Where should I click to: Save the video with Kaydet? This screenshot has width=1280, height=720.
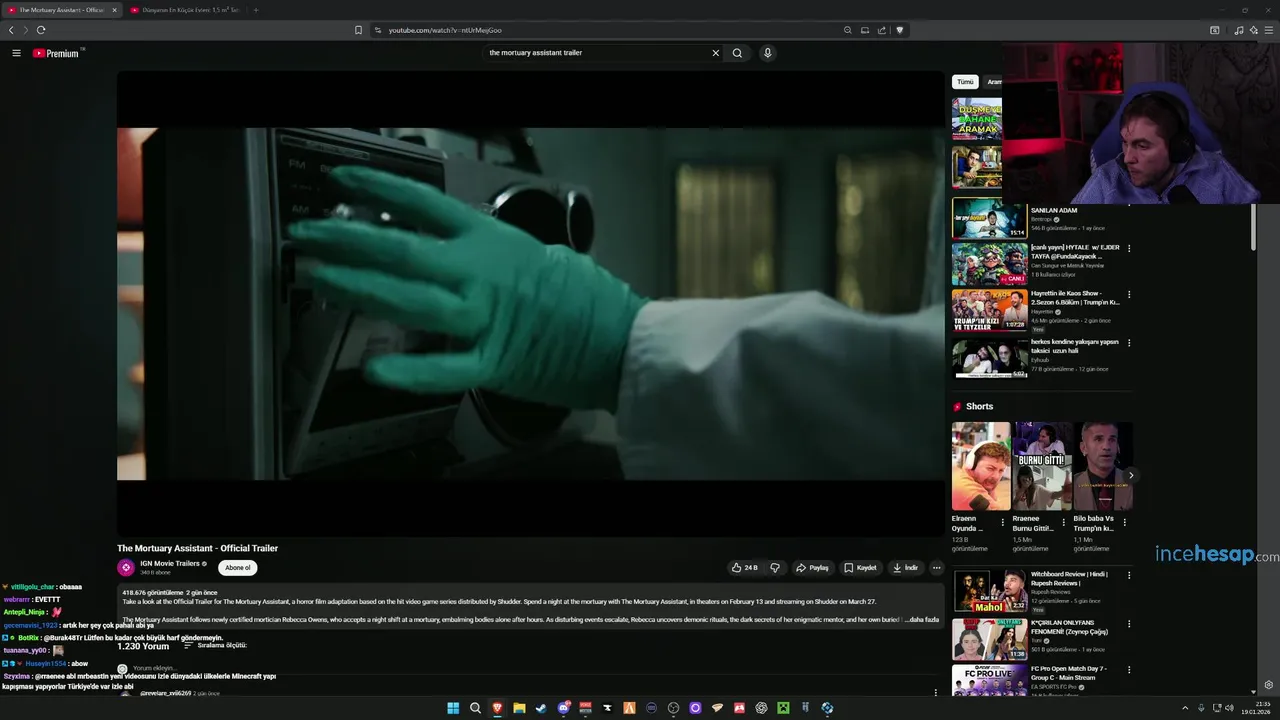tap(860, 567)
